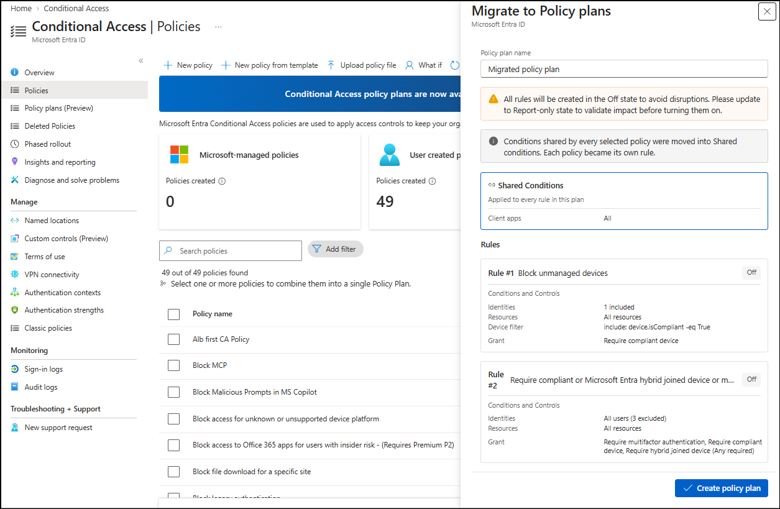Click the info icon beside Microsoft-managed Policies created
The image size is (780, 509).
222,181
